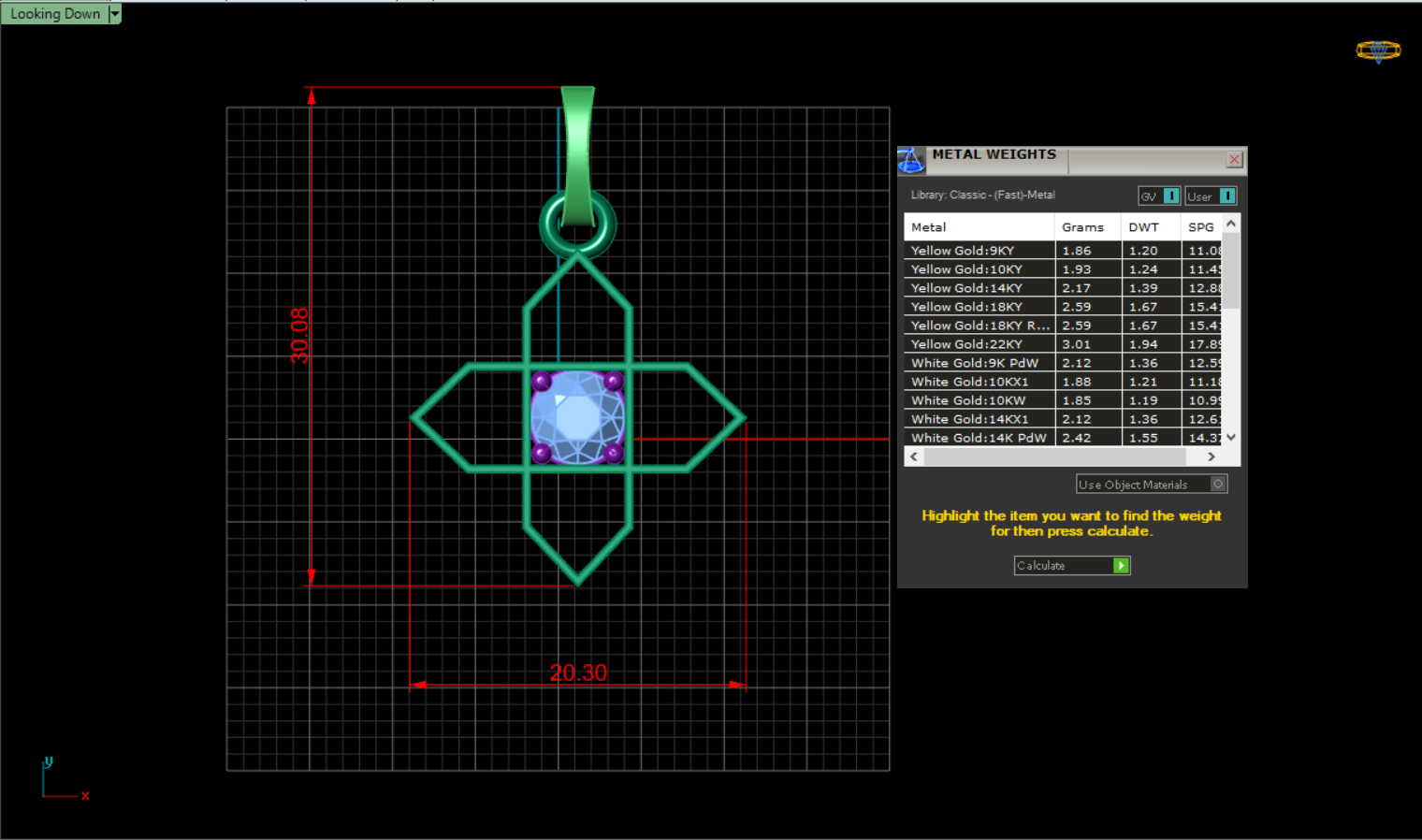Close the Metal Weights panel

click(1234, 160)
